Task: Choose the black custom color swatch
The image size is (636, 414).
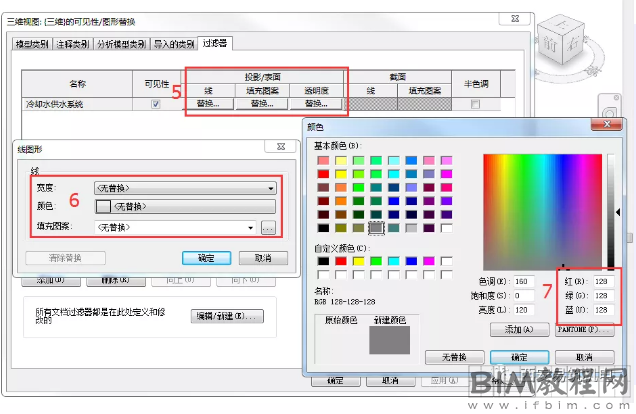Action: 323,261
